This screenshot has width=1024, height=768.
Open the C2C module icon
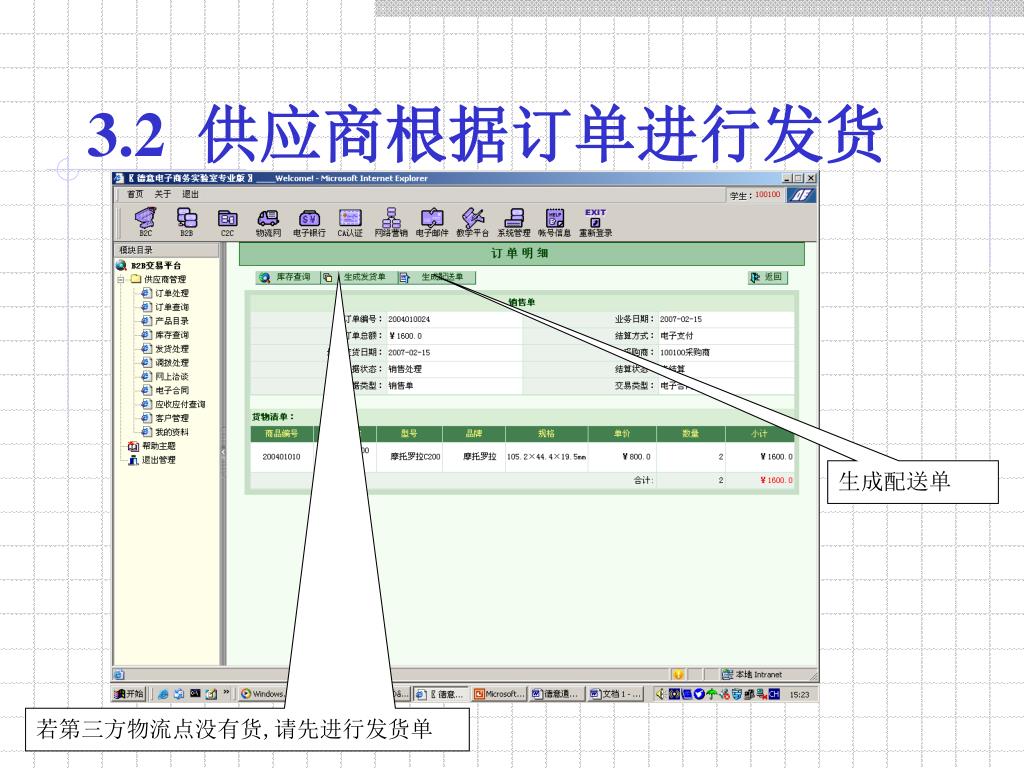point(227,222)
